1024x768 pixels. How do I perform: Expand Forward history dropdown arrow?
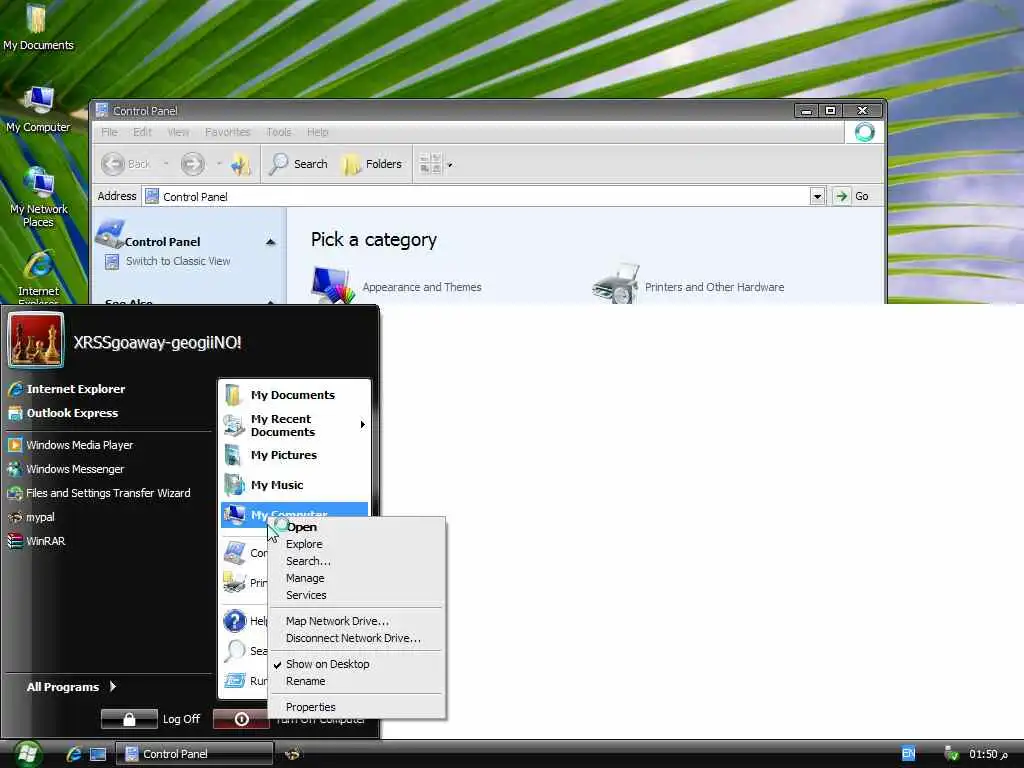(219, 163)
